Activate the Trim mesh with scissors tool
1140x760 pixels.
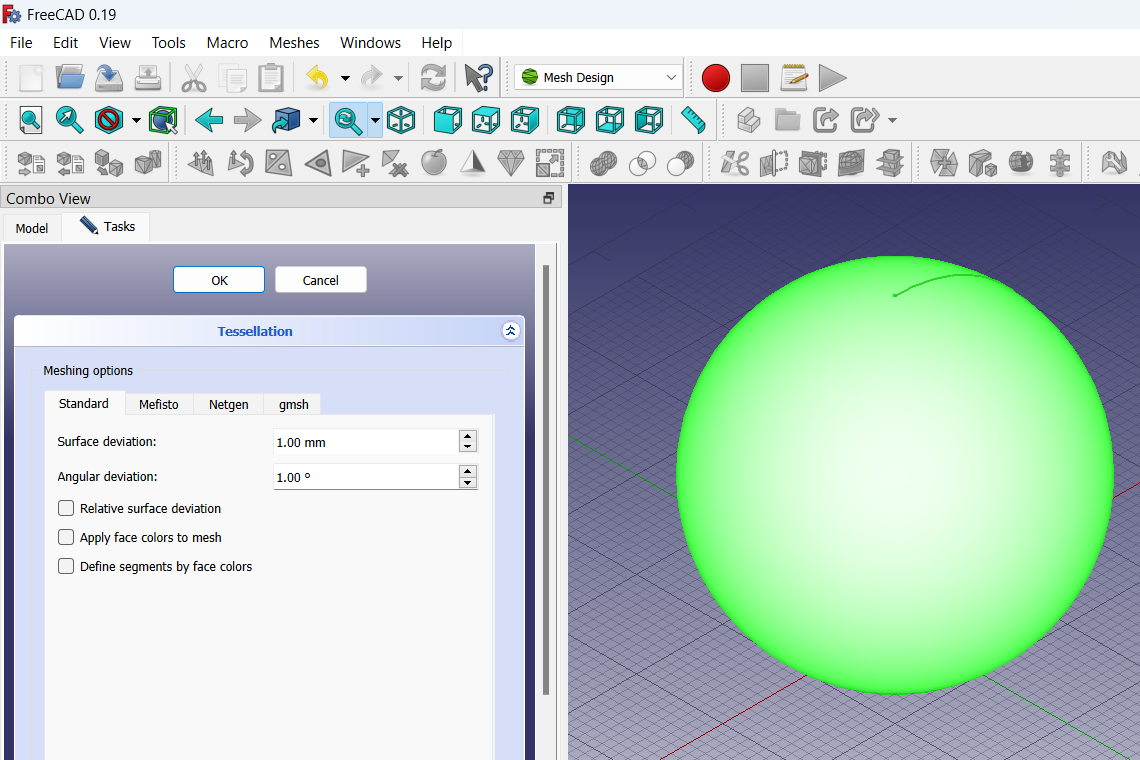coord(735,162)
